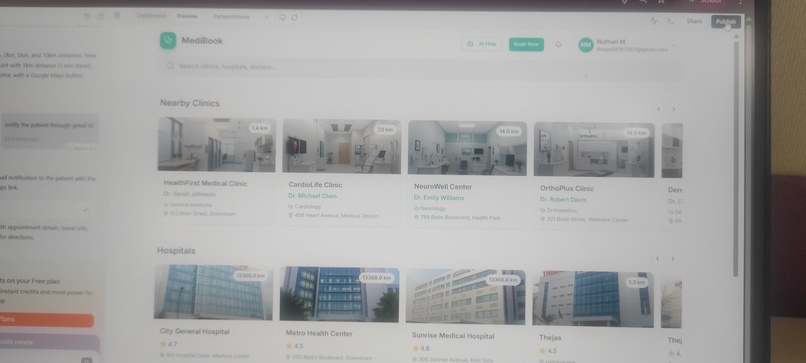Open City General Hospital photo
The height and width of the screenshot is (363, 806).
[x=213, y=292]
